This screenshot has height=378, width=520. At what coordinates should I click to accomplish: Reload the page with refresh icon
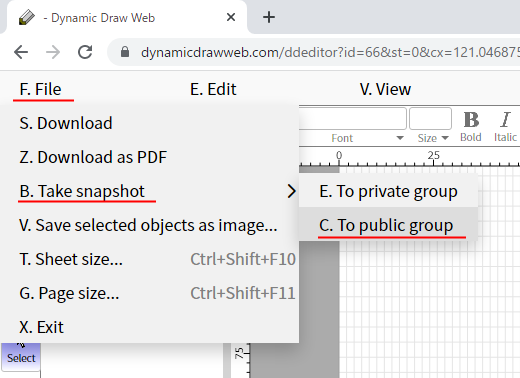85,52
